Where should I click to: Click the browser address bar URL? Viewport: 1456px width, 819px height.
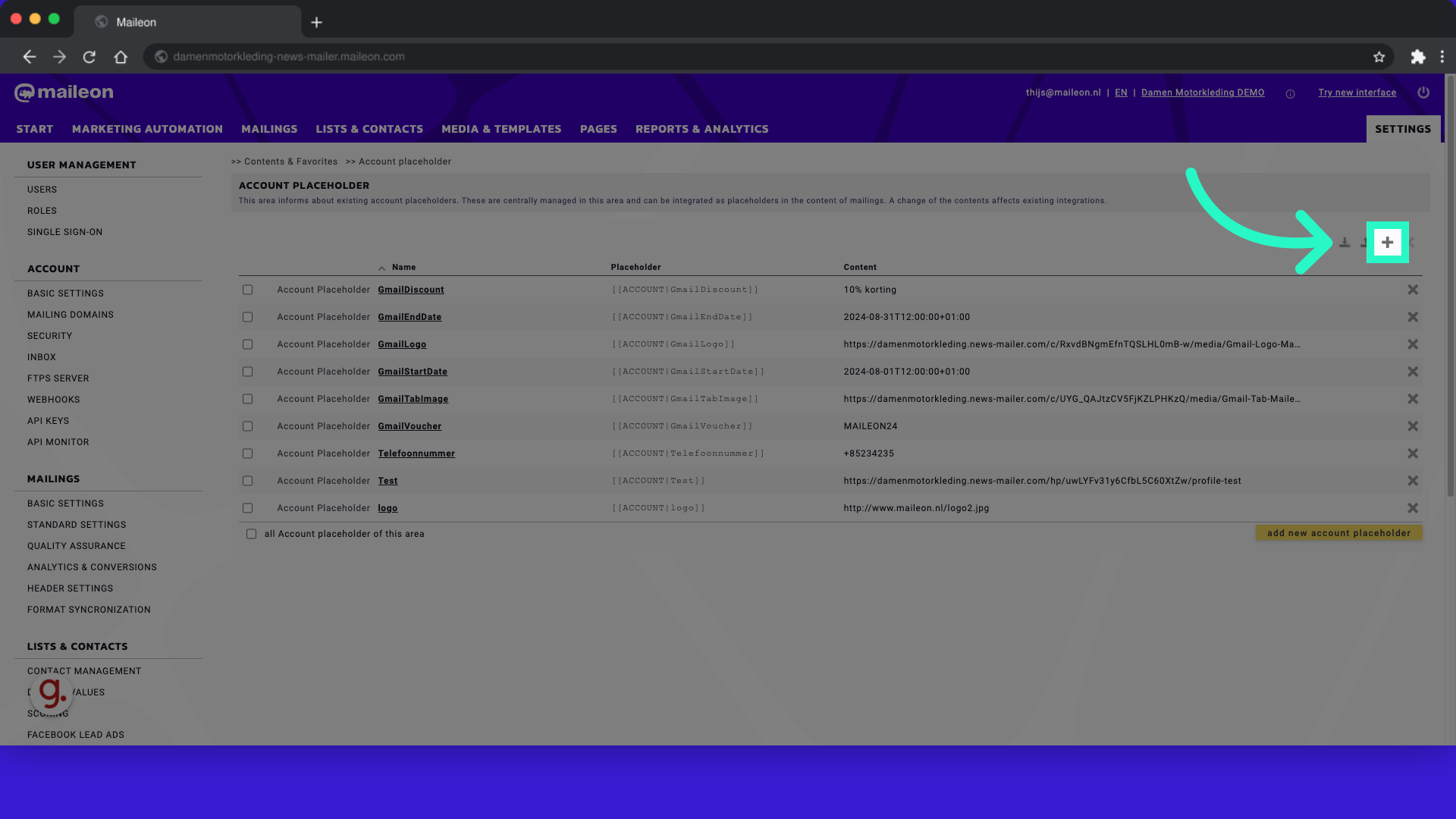pos(288,57)
